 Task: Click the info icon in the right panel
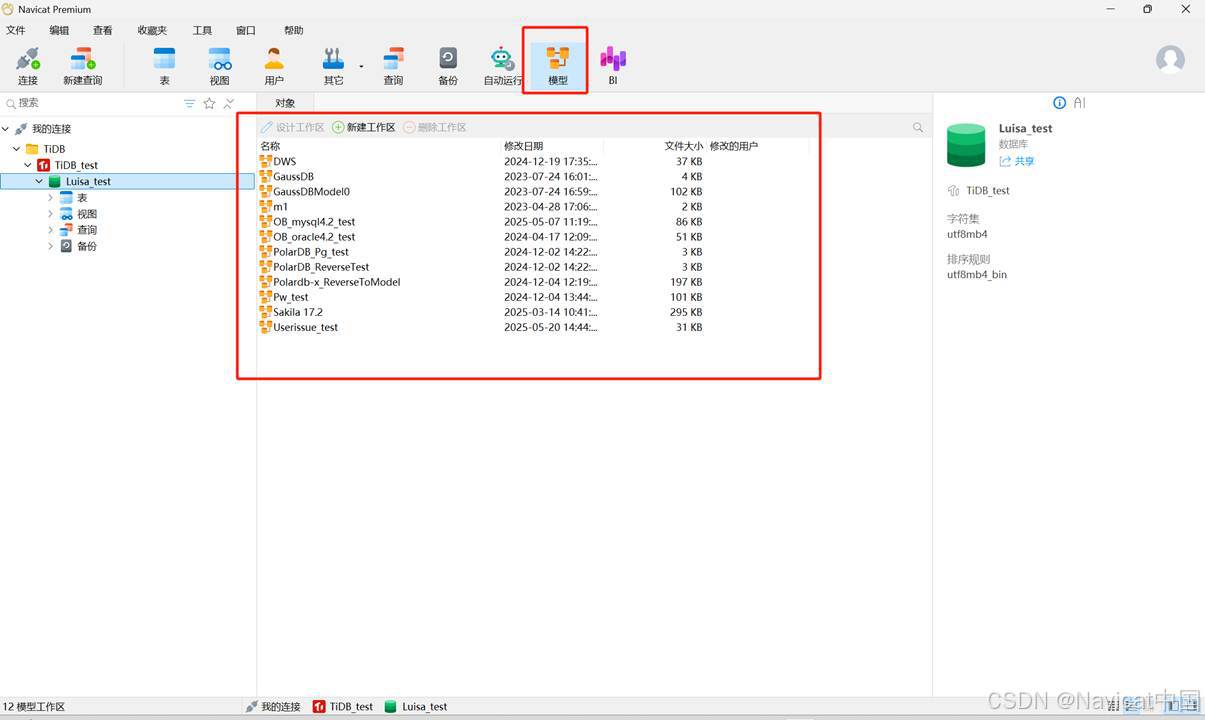pos(1060,103)
